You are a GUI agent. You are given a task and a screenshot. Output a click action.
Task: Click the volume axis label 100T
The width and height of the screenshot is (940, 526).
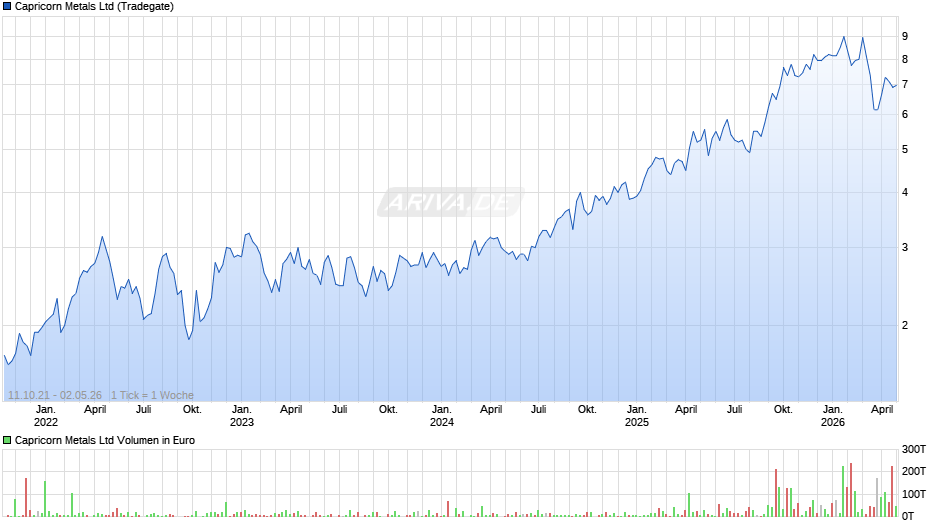pos(914,494)
